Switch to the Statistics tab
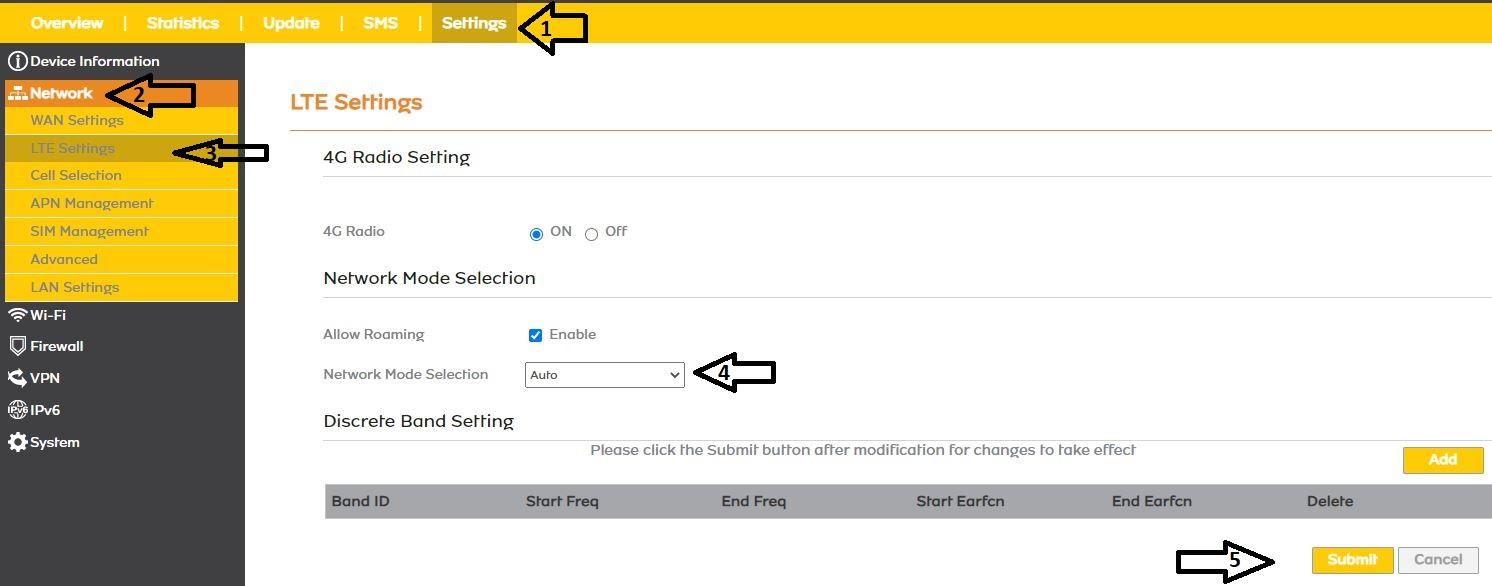The image size is (1492, 586). point(183,23)
